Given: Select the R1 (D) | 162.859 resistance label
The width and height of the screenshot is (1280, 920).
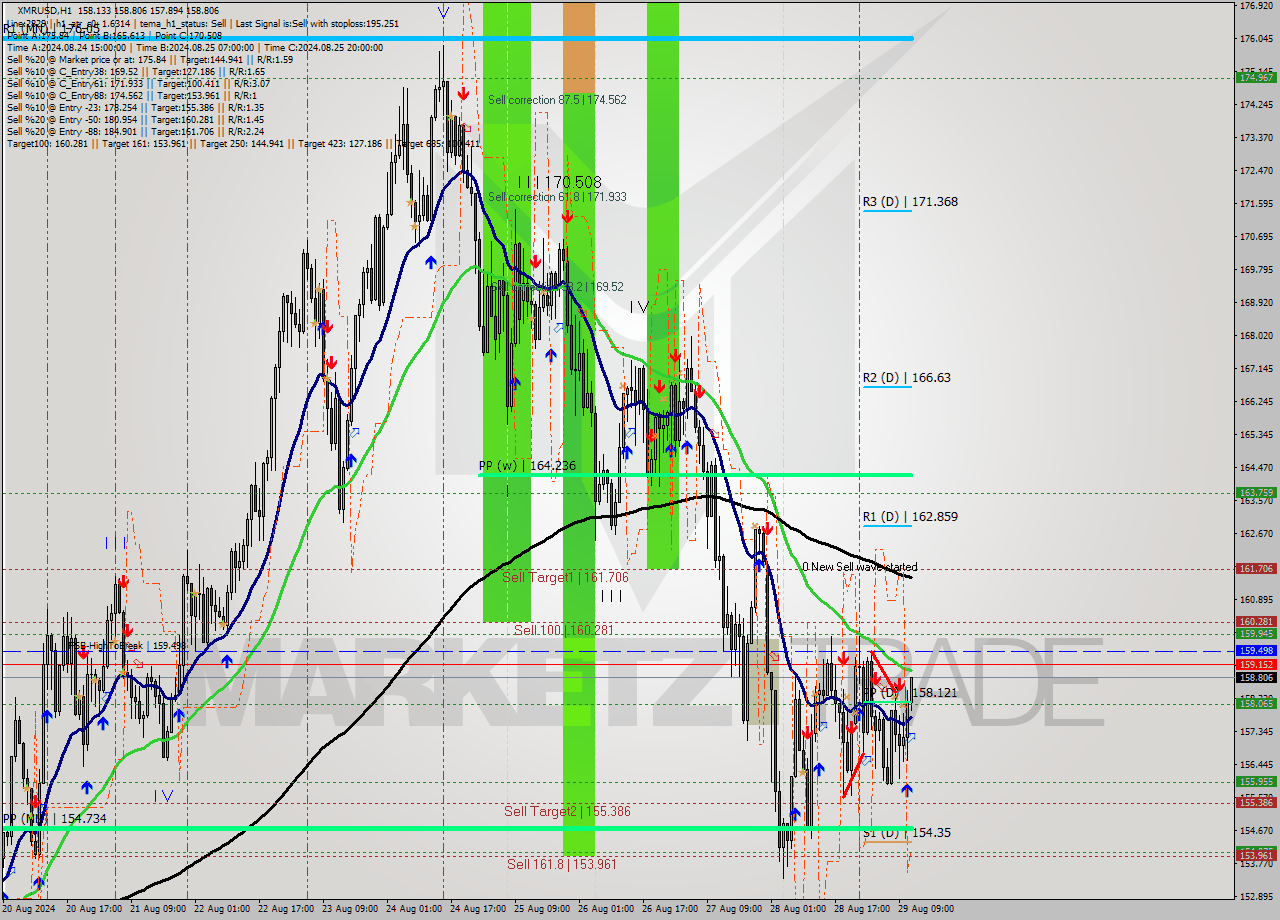Looking at the screenshot, I should [910, 517].
